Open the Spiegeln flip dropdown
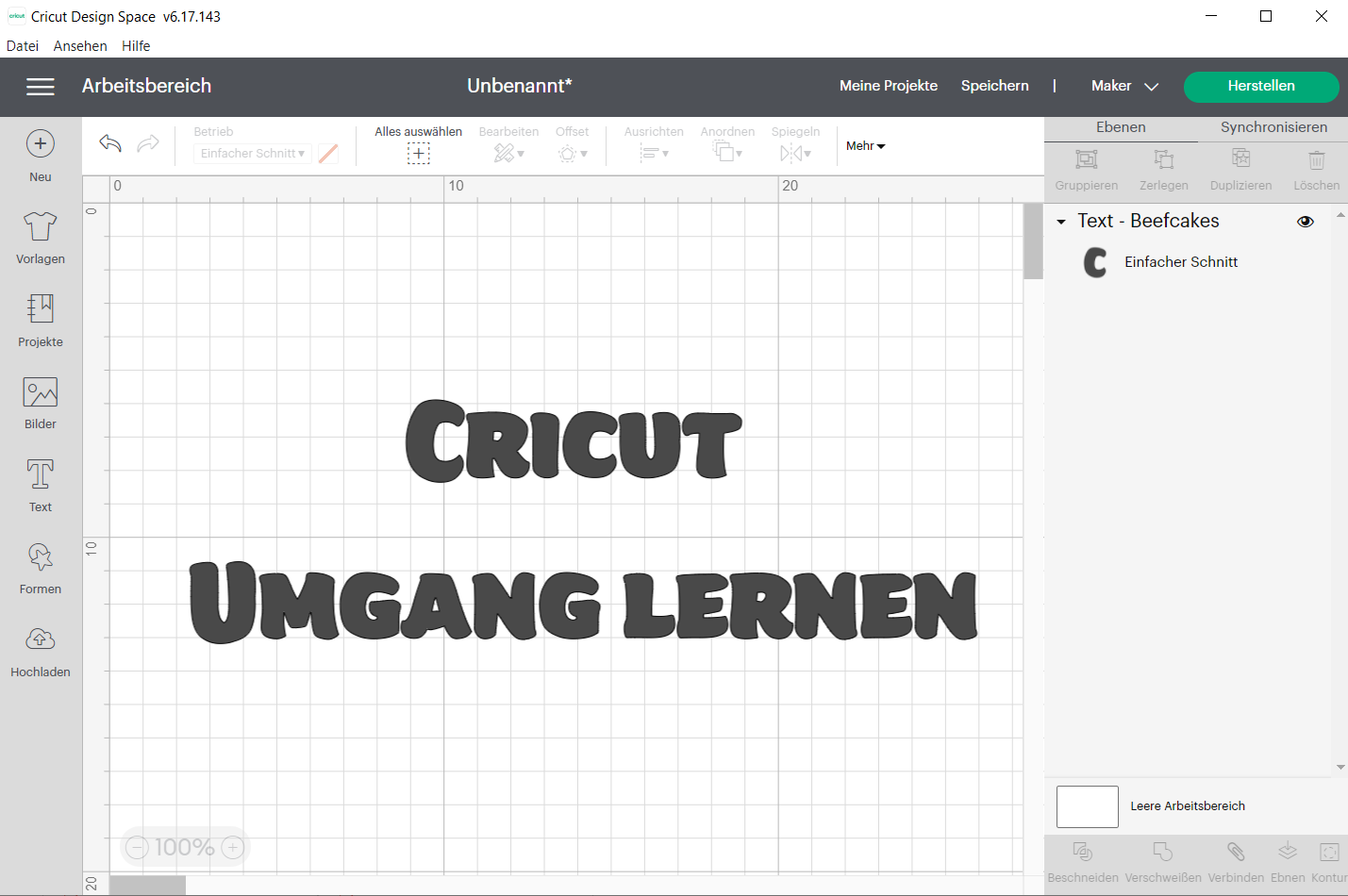Viewport: 1348px width, 896px height. 795,153
